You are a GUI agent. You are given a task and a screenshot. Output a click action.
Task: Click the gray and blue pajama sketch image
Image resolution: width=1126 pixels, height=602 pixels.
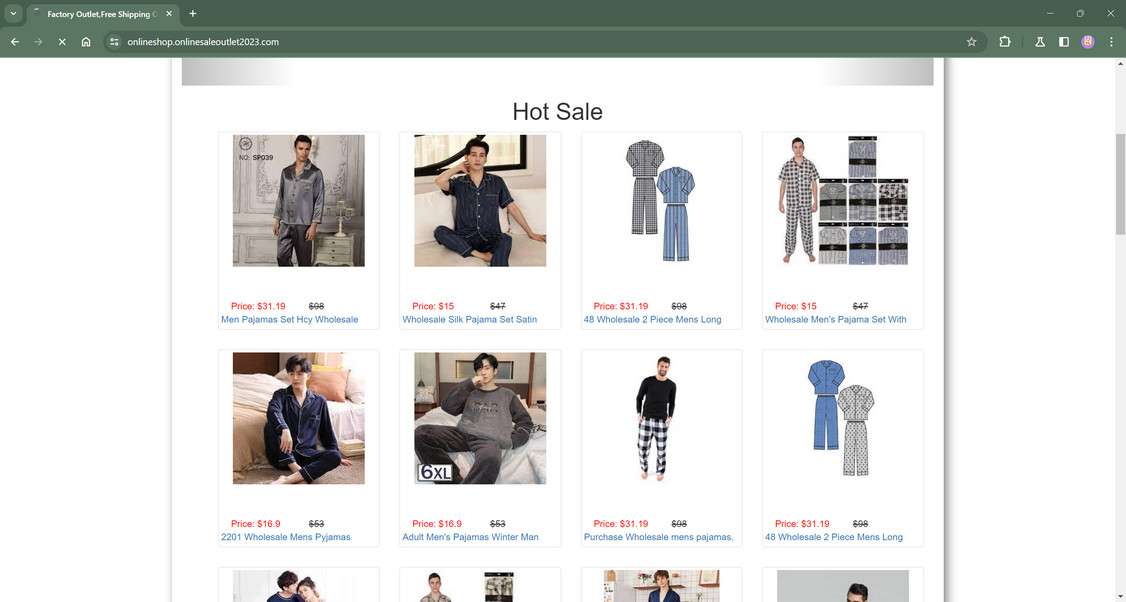tap(661, 200)
